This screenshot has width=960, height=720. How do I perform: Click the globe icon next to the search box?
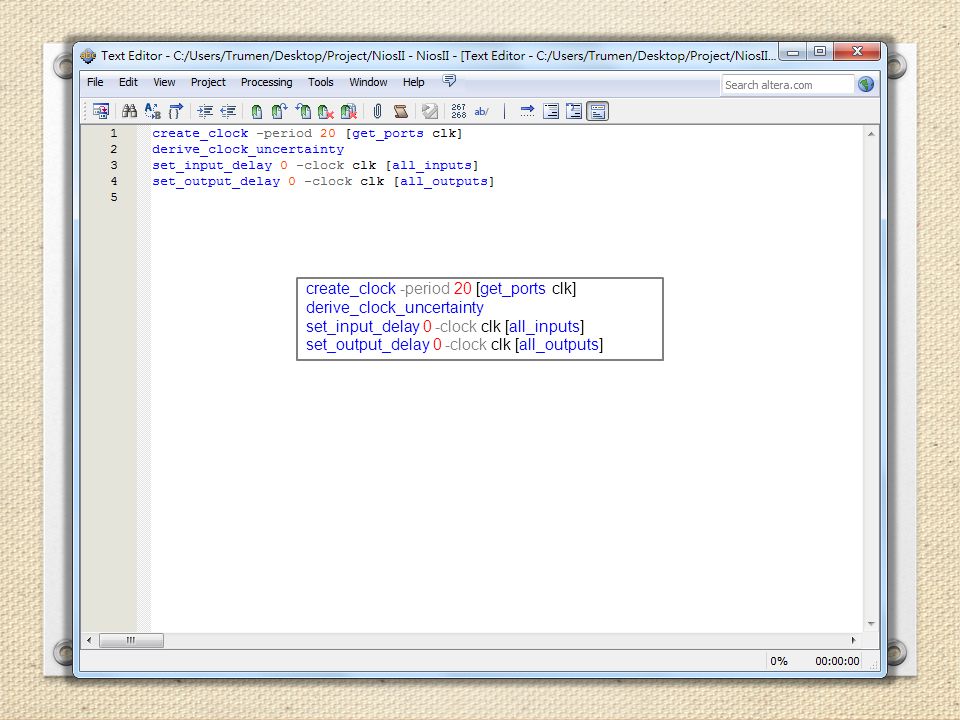(866, 84)
